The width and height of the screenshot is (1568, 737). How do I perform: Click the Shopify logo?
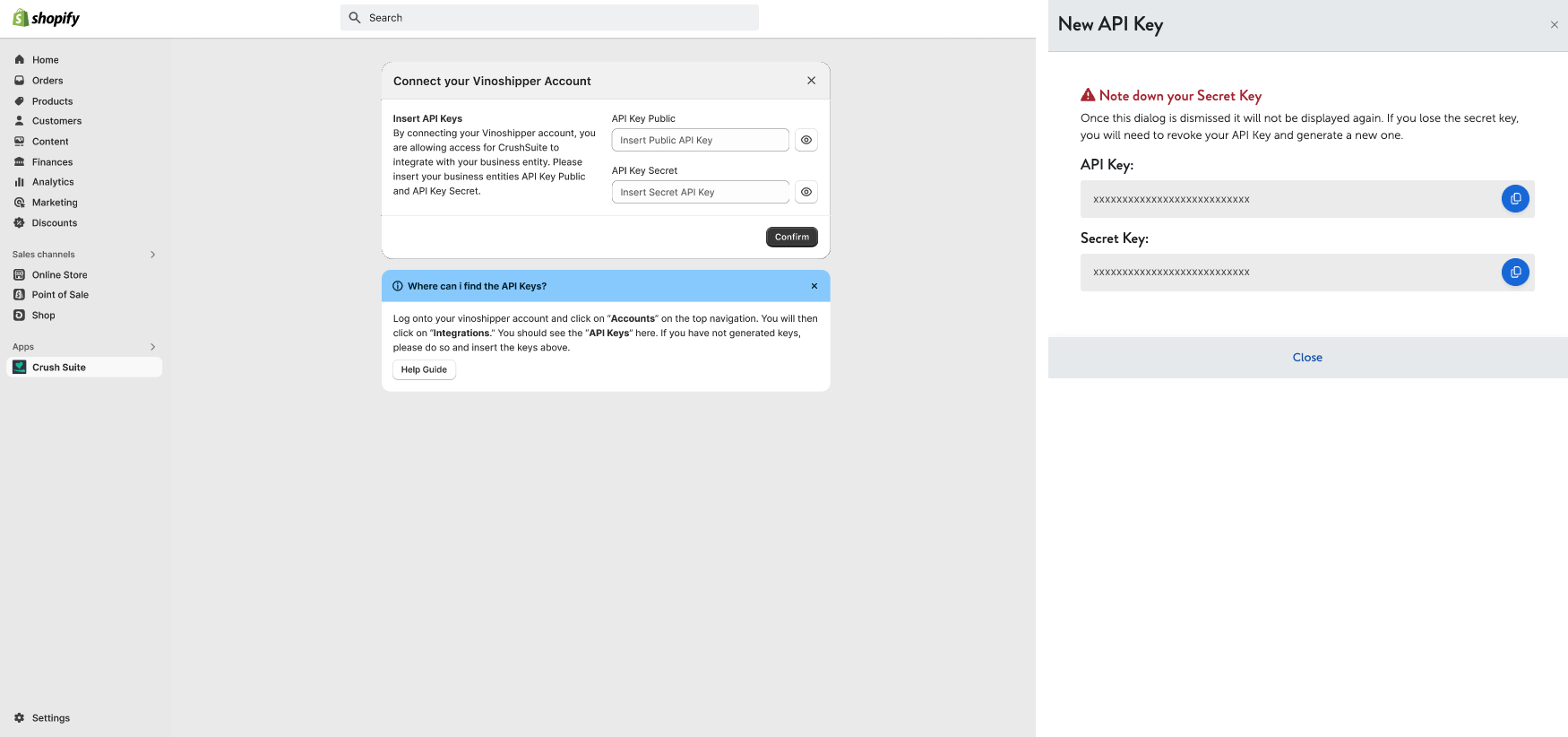pyautogui.click(x=46, y=18)
